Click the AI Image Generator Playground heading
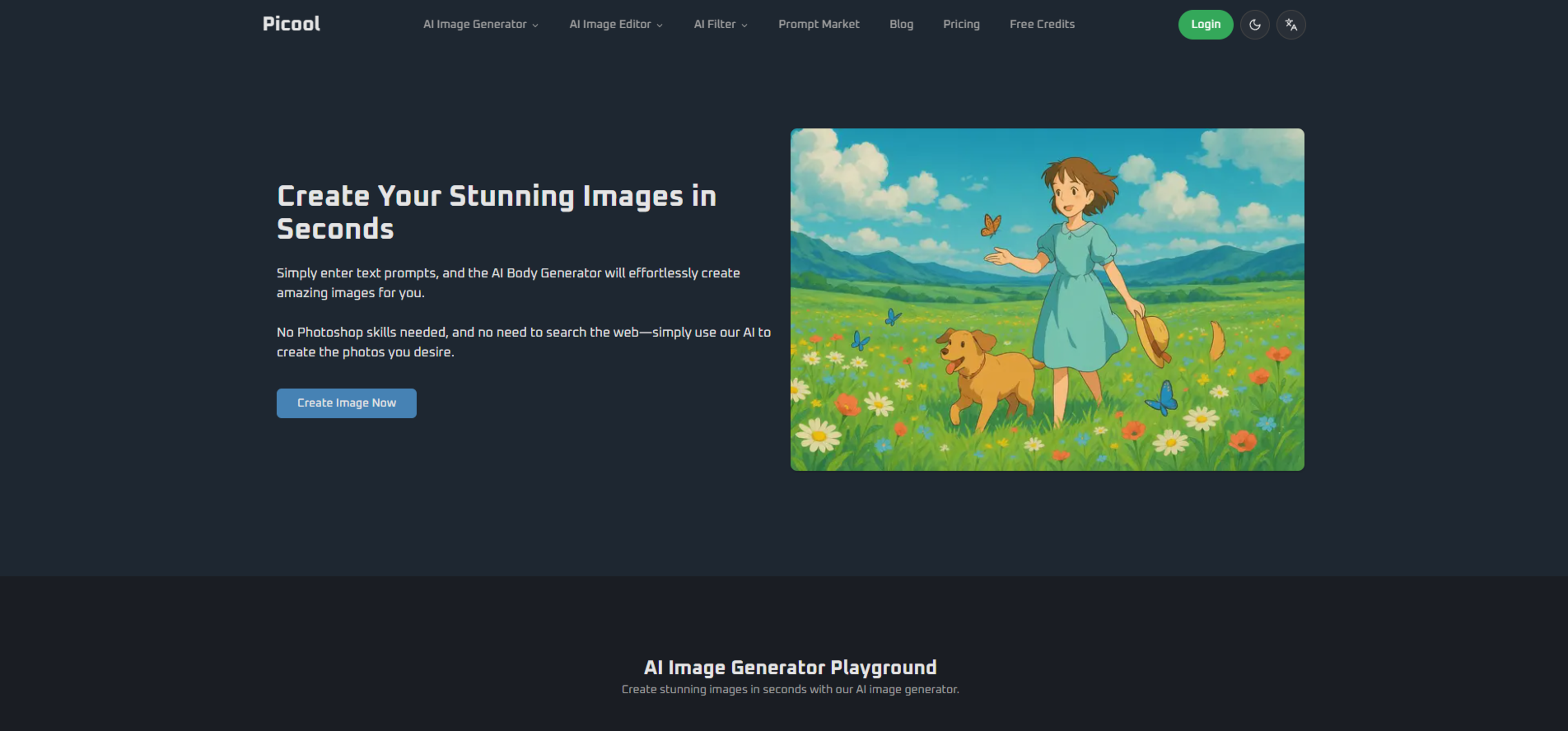Viewport: 1568px width, 731px height. tap(789, 667)
